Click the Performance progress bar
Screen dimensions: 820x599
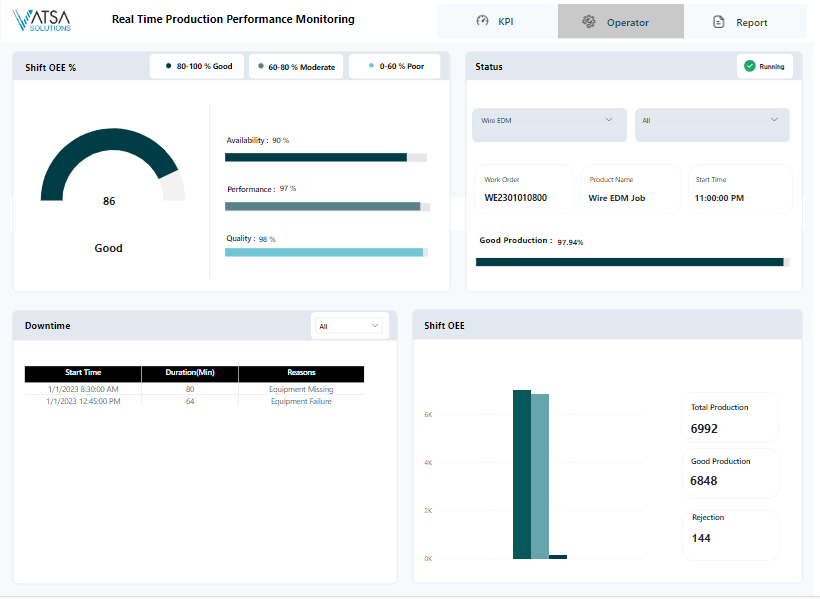tap(327, 207)
